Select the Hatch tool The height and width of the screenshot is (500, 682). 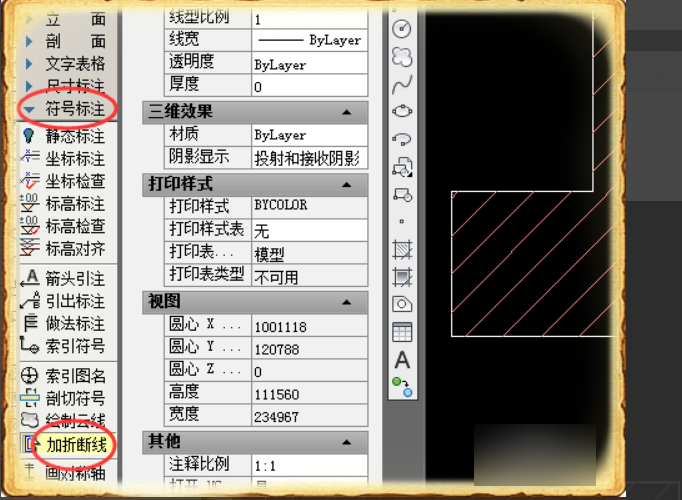pos(402,249)
